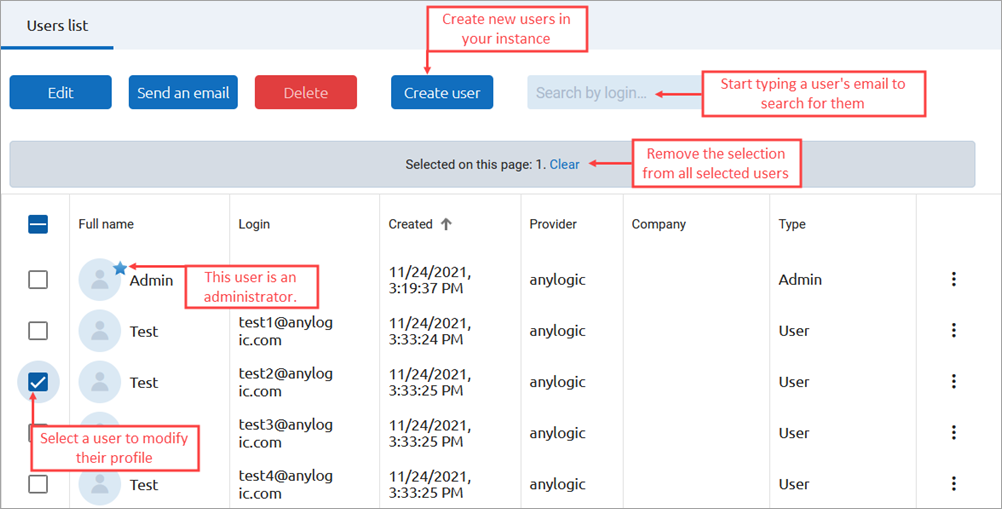Click the Admin full name text
This screenshot has width=1002, height=509.
151,280
